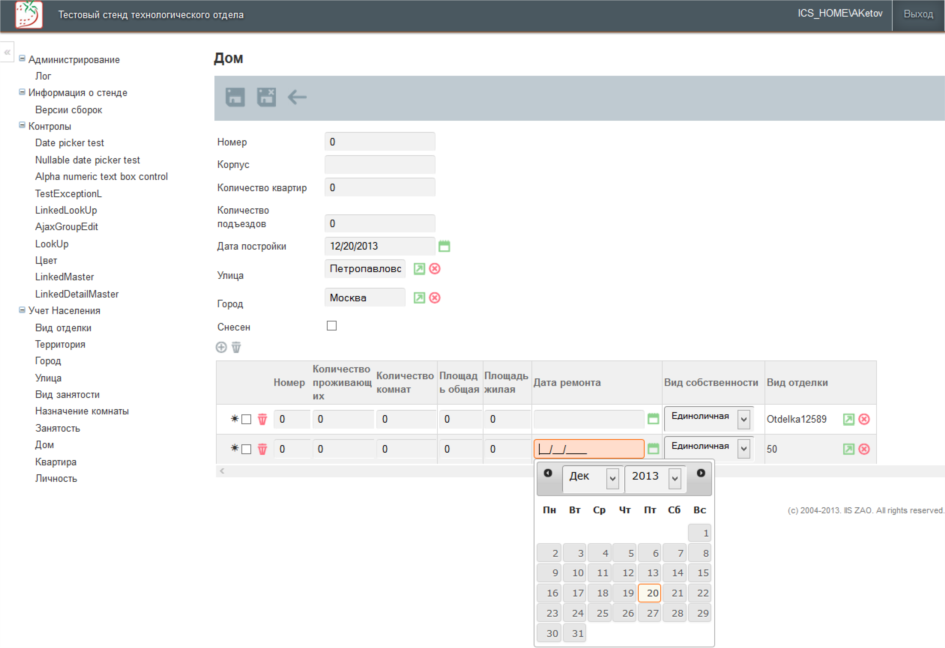Open lookup icon for Вид отделки 50 row
The width and height of the screenshot is (945, 648).
click(849, 449)
